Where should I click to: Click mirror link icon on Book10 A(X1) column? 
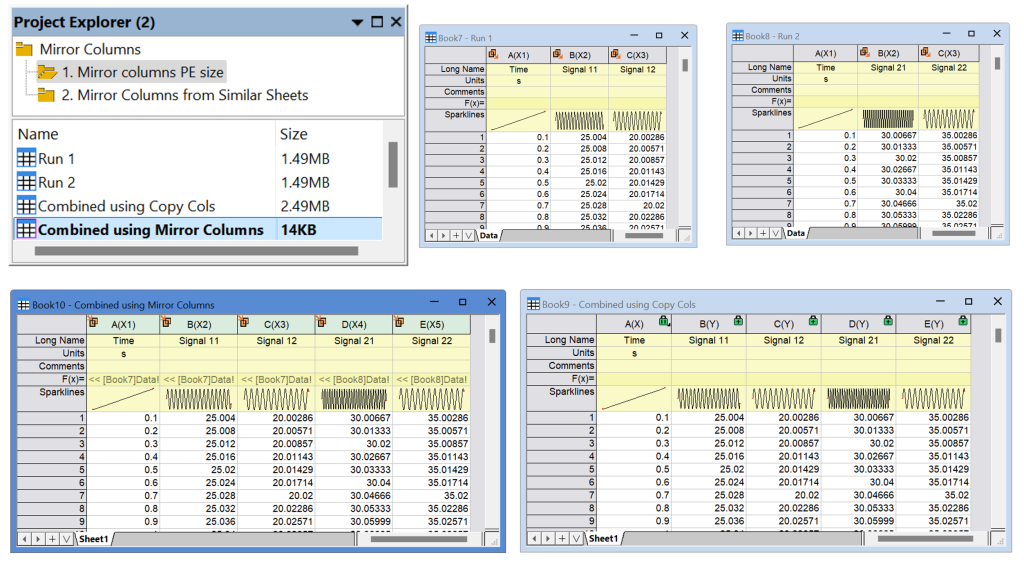(93, 322)
